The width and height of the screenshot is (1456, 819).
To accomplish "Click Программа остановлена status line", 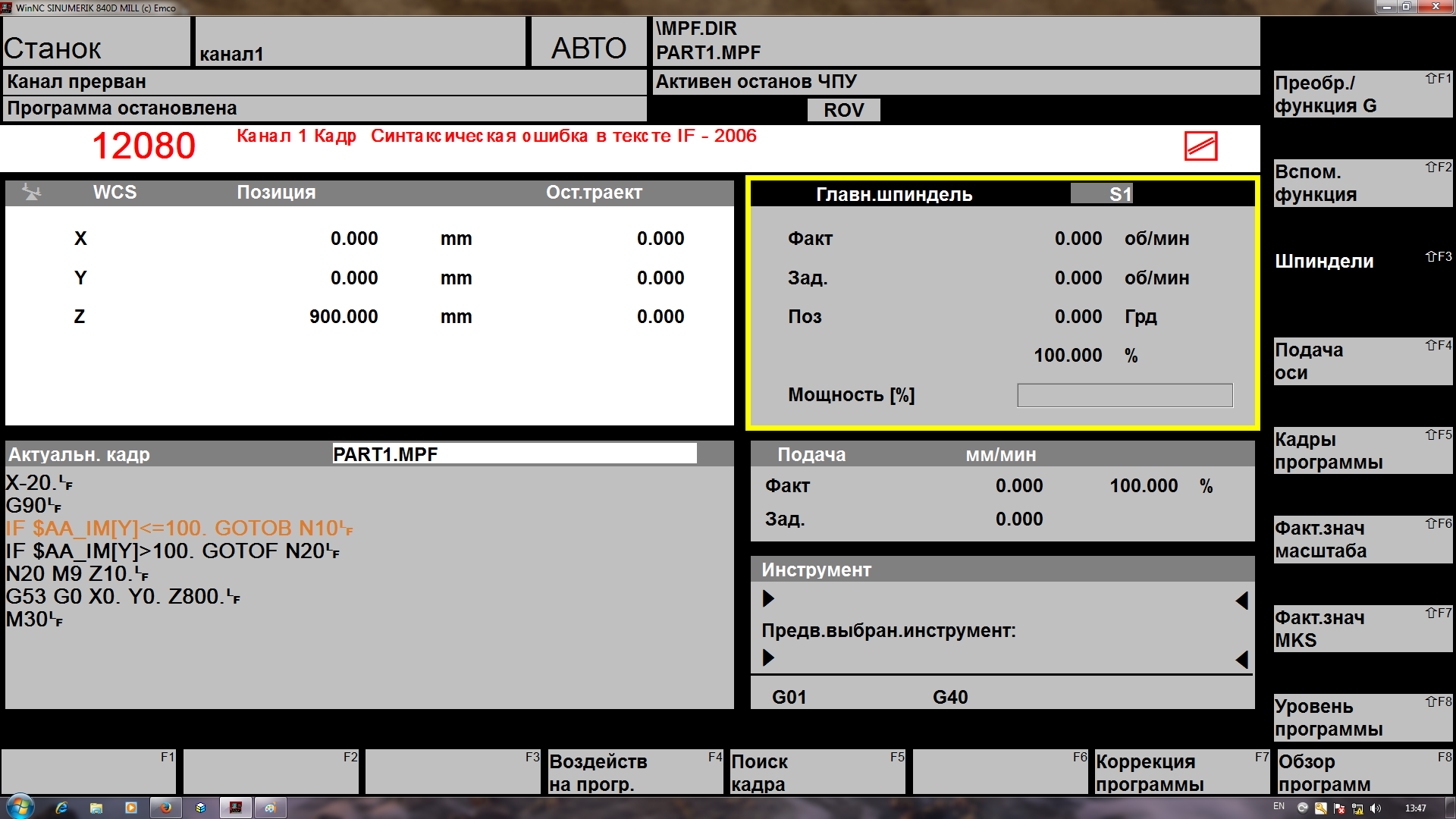I will coord(325,108).
